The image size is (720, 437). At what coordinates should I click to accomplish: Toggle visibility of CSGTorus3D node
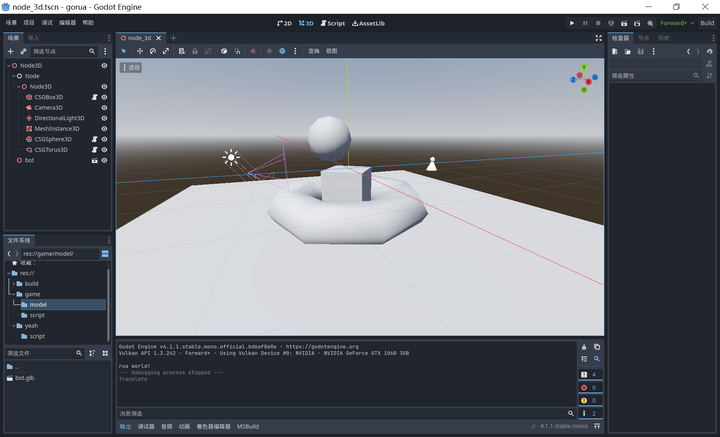(104, 150)
